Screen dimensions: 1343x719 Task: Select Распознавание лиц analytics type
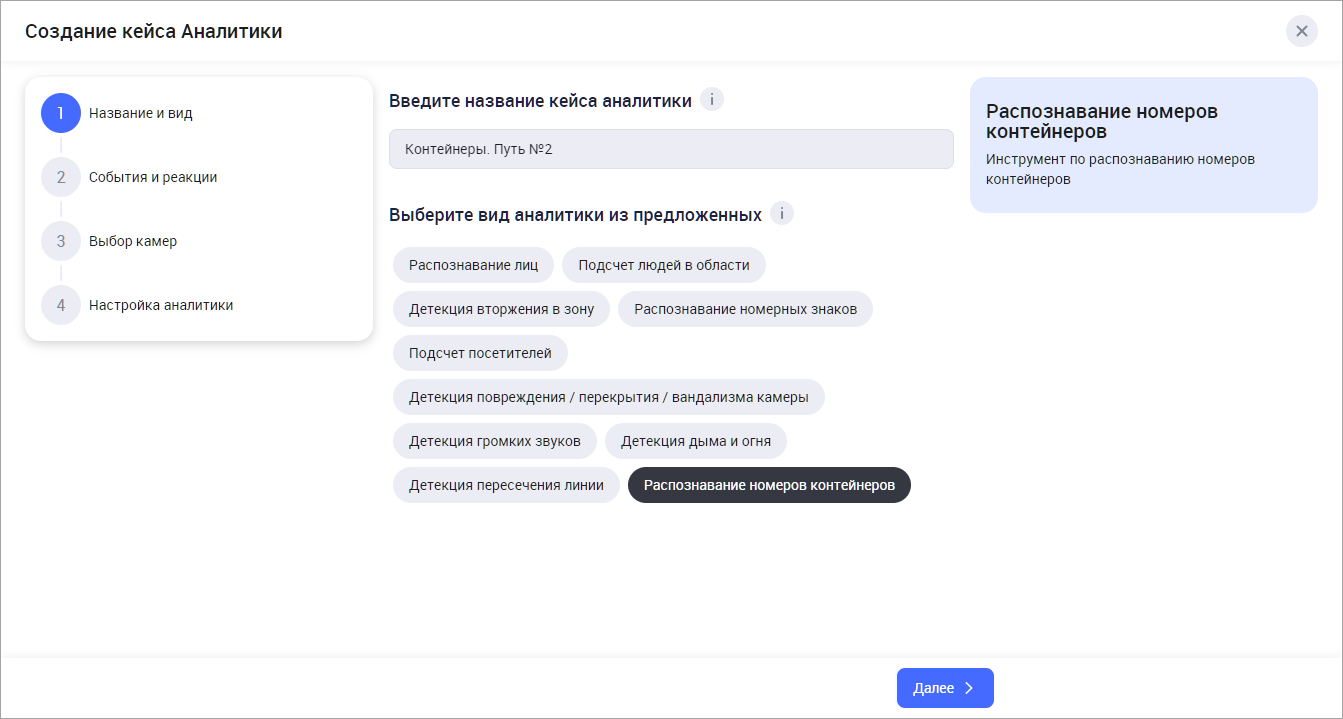pyautogui.click(x=473, y=265)
